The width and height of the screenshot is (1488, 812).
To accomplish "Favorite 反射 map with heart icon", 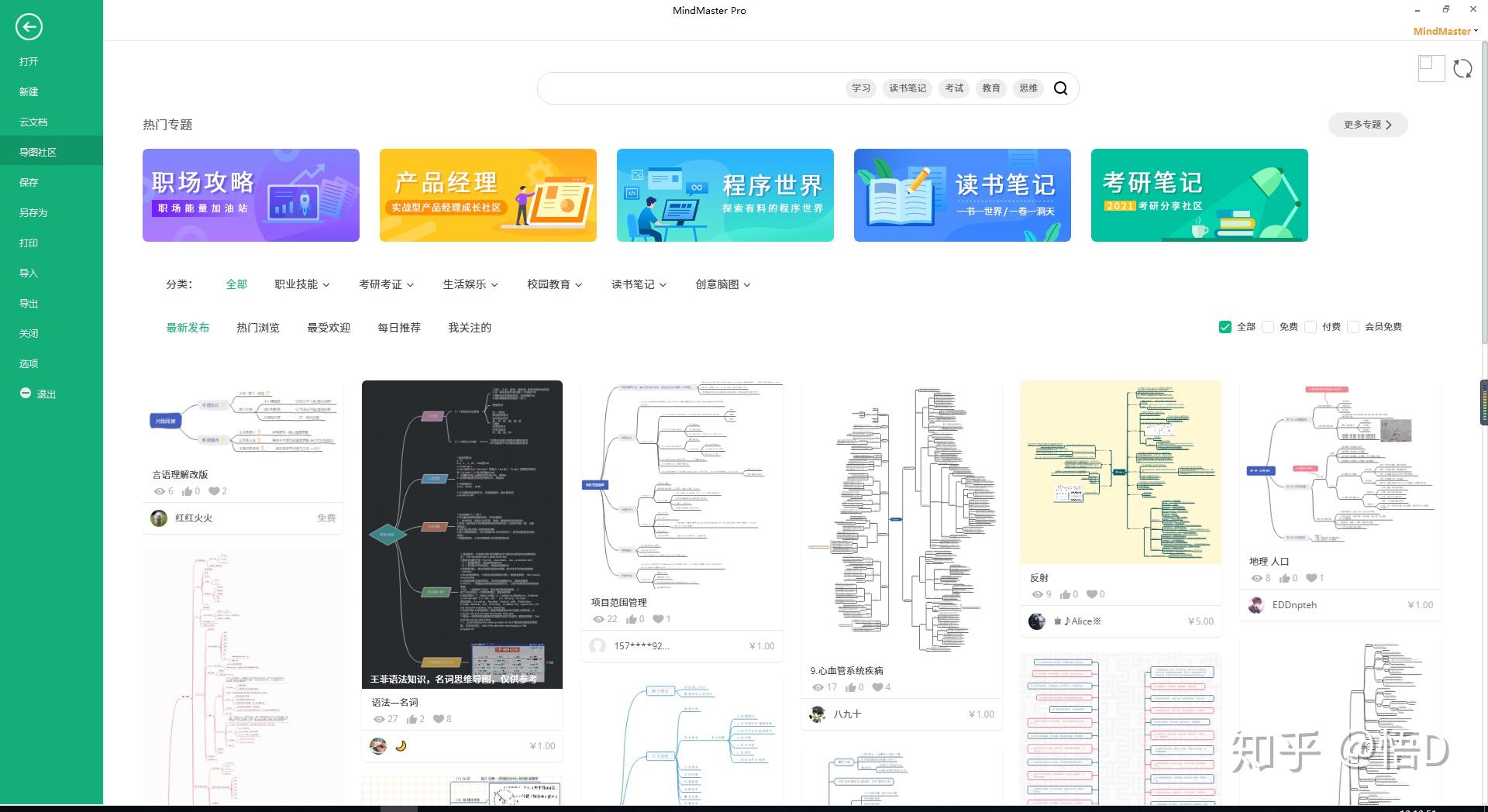I will tap(1091, 594).
